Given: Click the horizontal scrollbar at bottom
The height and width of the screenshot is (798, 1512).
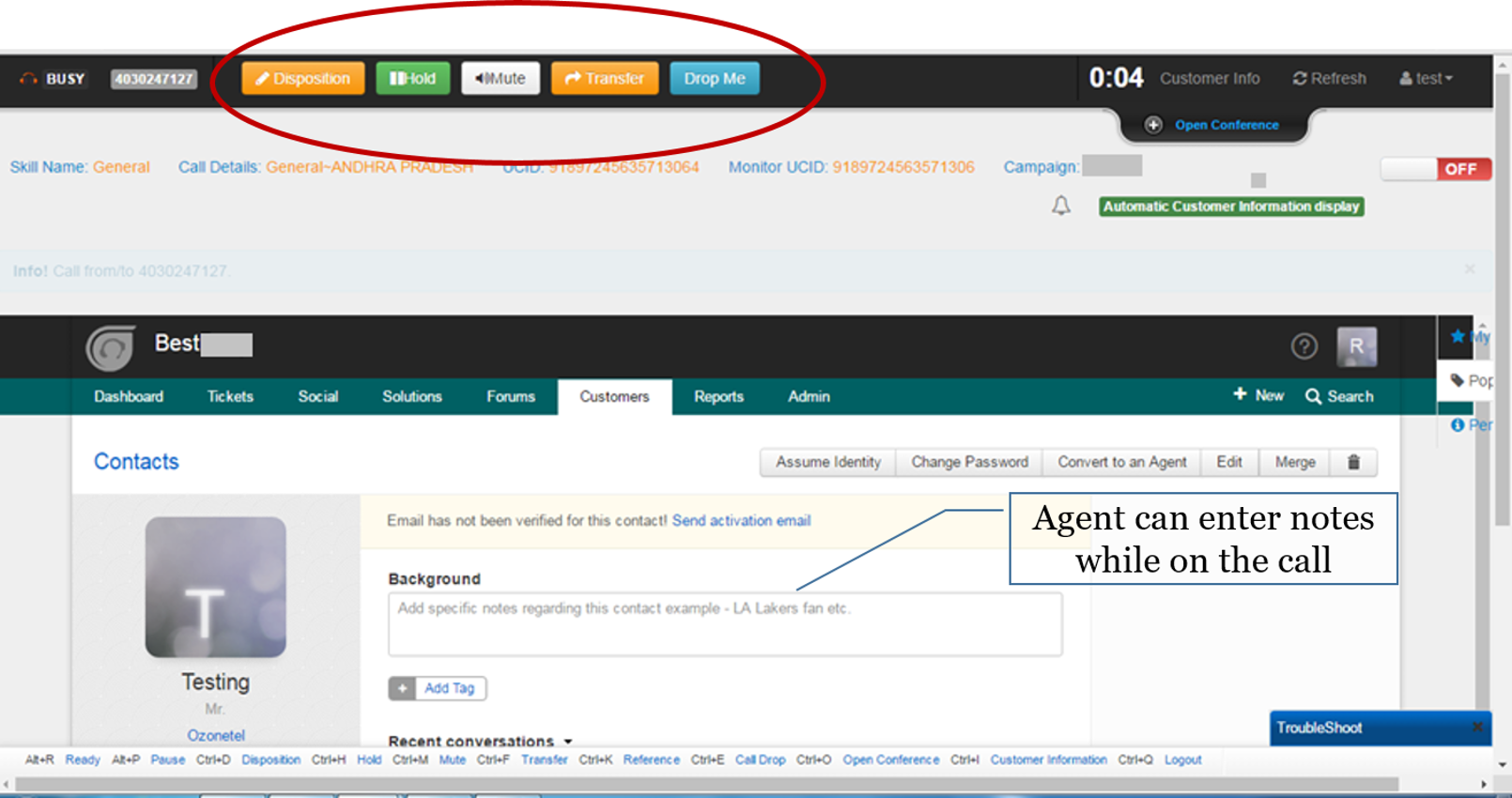Looking at the screenshot, I should point(706,784).
